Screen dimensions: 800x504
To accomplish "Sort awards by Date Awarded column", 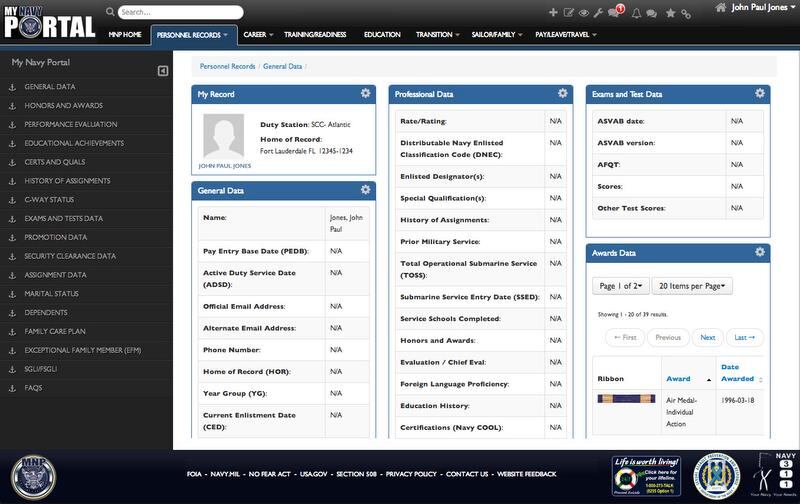I will [737, 373].
